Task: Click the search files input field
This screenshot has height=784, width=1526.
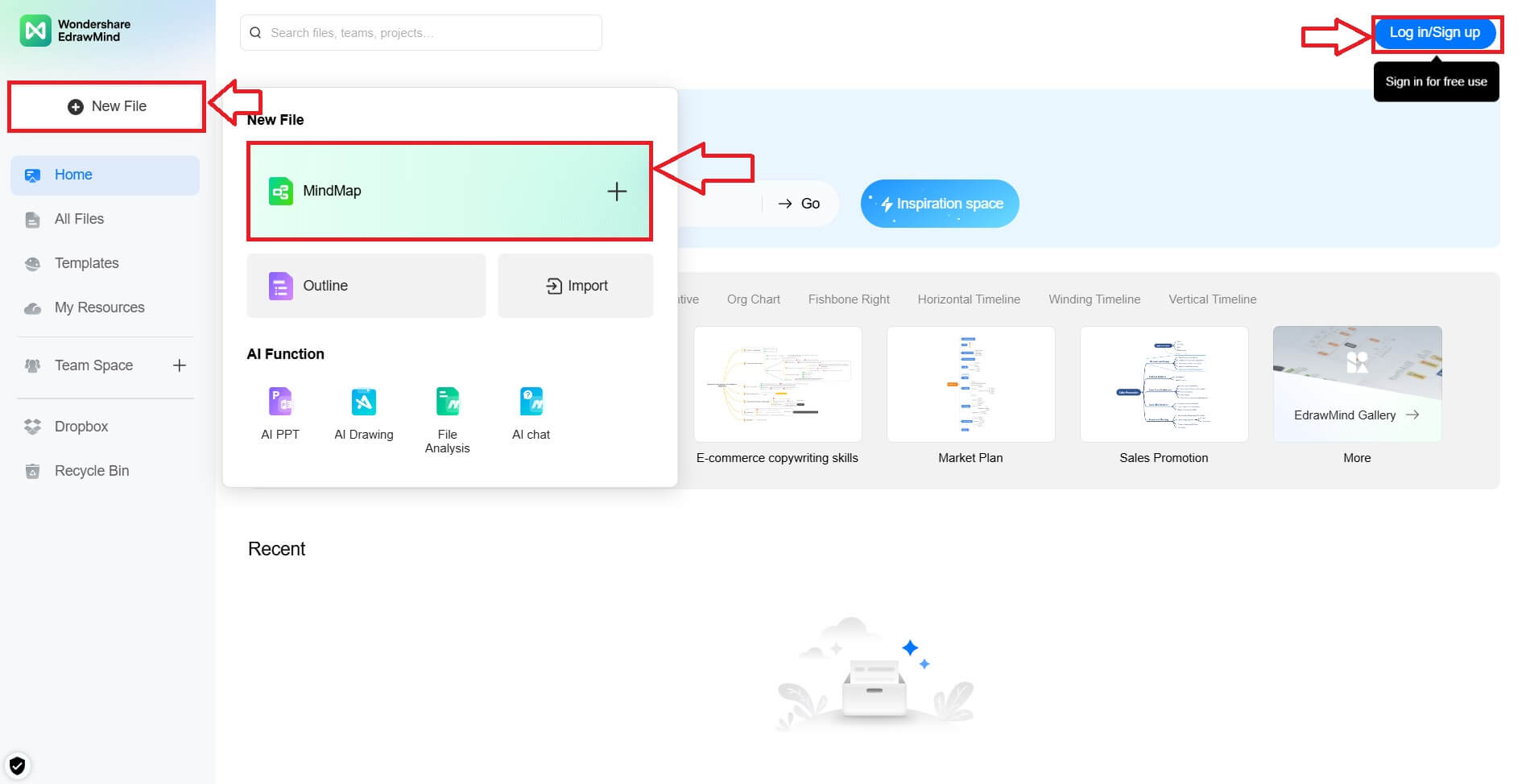Action: tap(420, 33)
